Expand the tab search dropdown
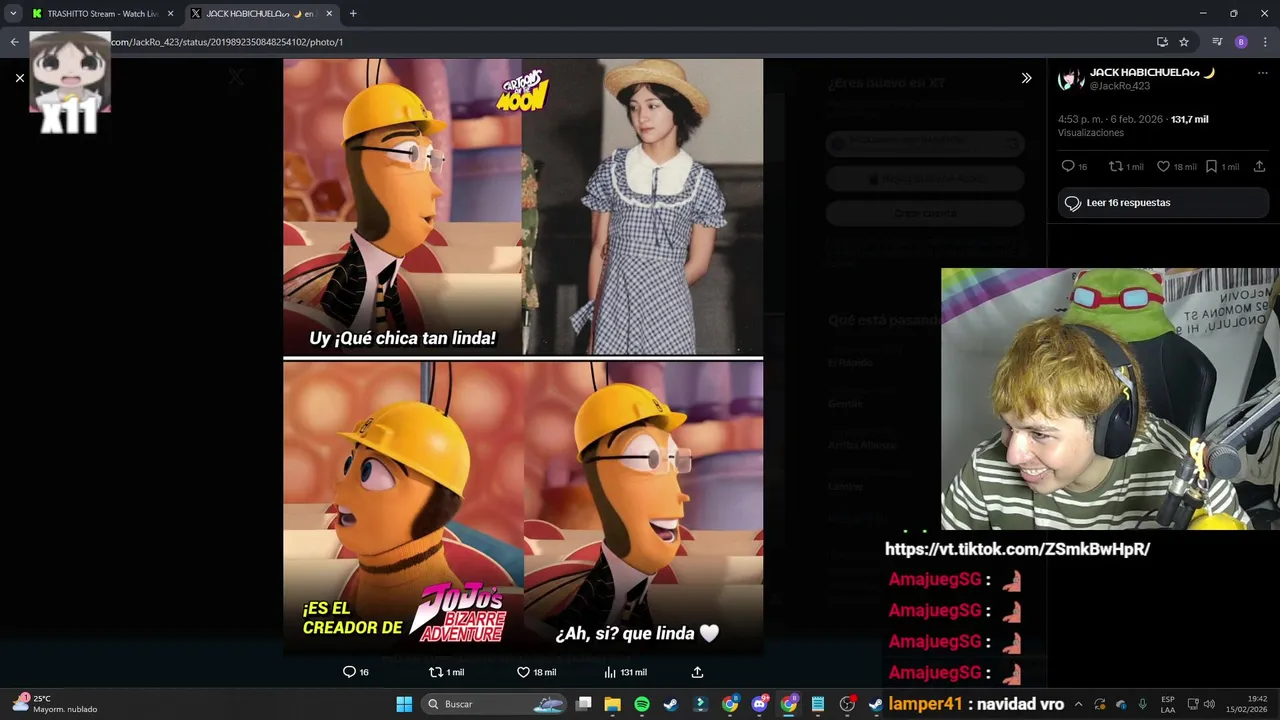 tap(12, 14)
